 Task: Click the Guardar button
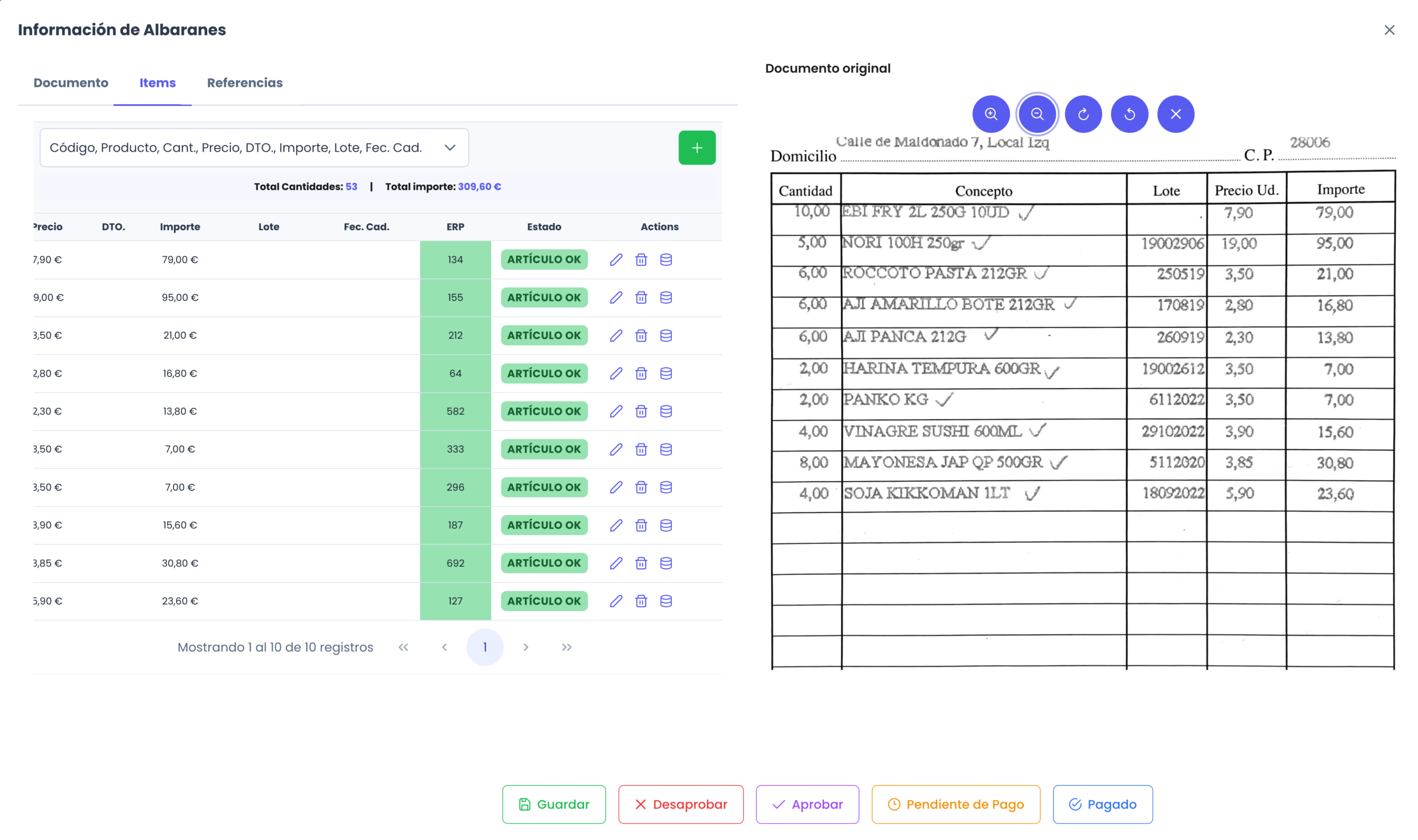pyautogui.click(x=553, y=805)
